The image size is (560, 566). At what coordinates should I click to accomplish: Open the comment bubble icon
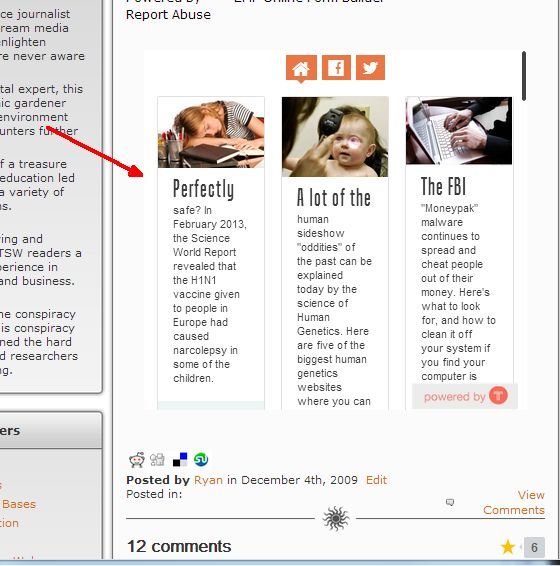click(x=450, y=502)
